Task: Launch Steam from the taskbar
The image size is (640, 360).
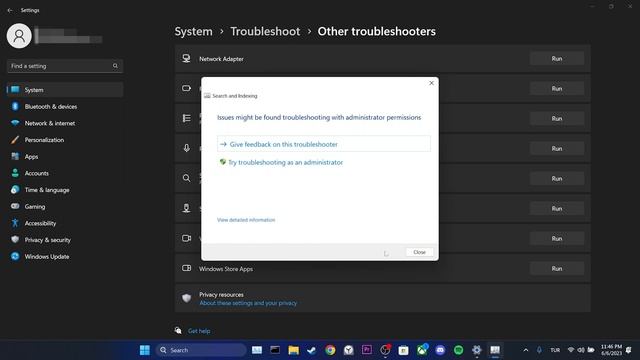Action: click(x=311, y=350)
